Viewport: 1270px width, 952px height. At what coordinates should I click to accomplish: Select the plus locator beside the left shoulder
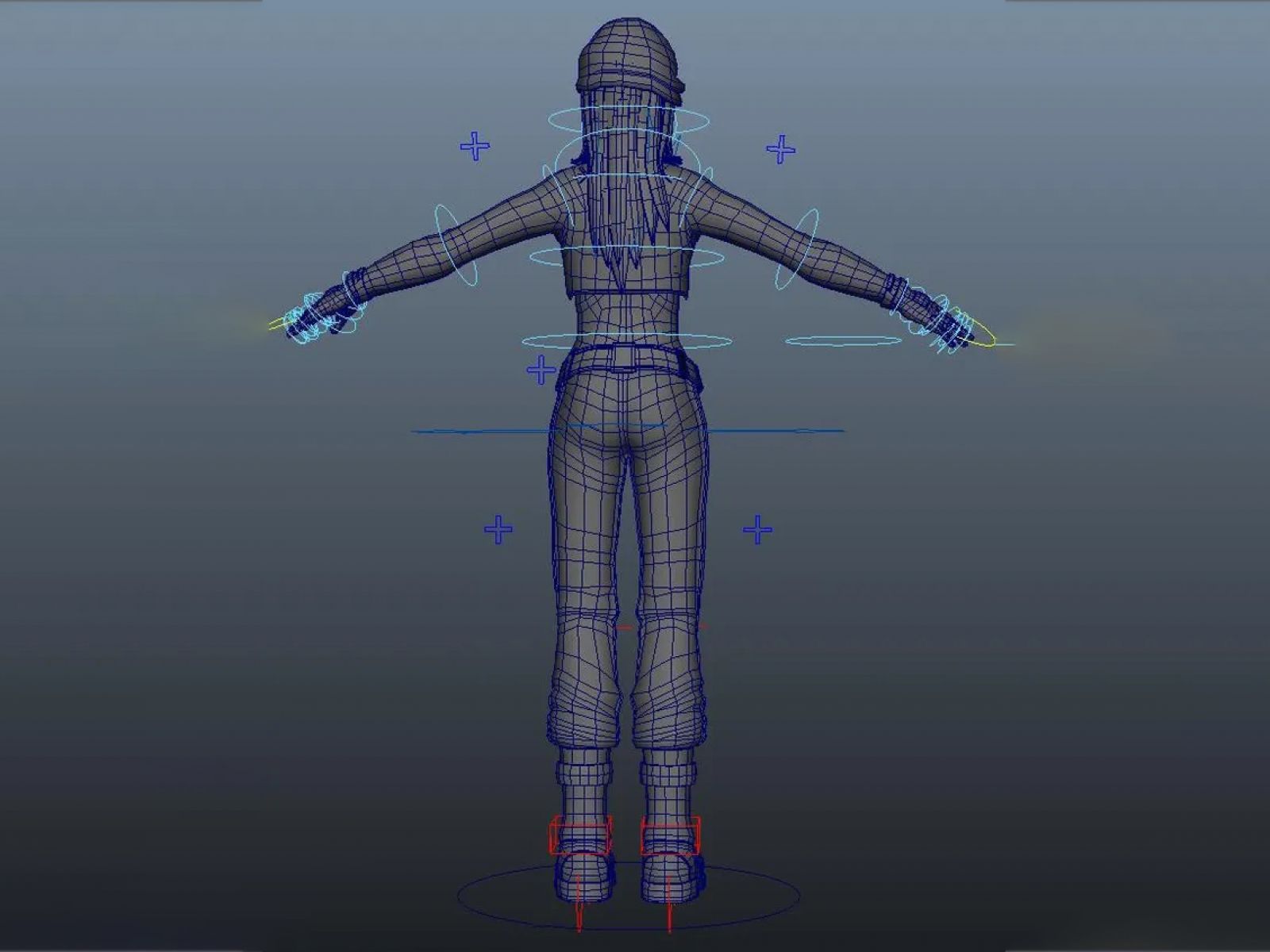475,146
